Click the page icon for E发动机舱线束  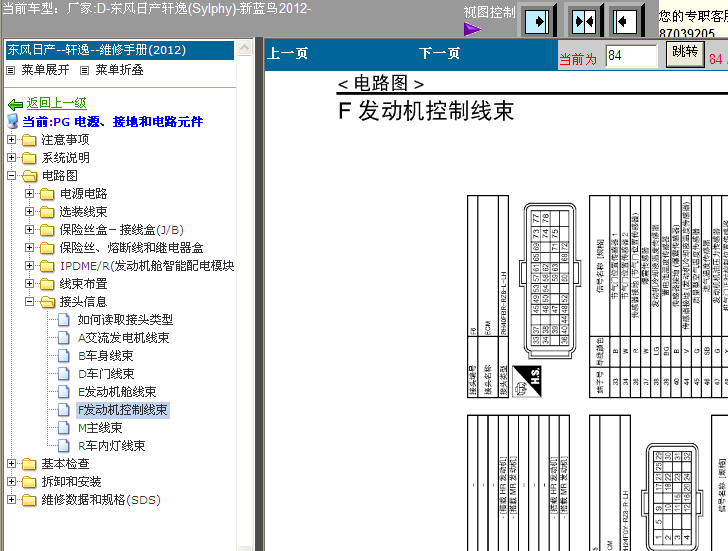click(64, 392)
